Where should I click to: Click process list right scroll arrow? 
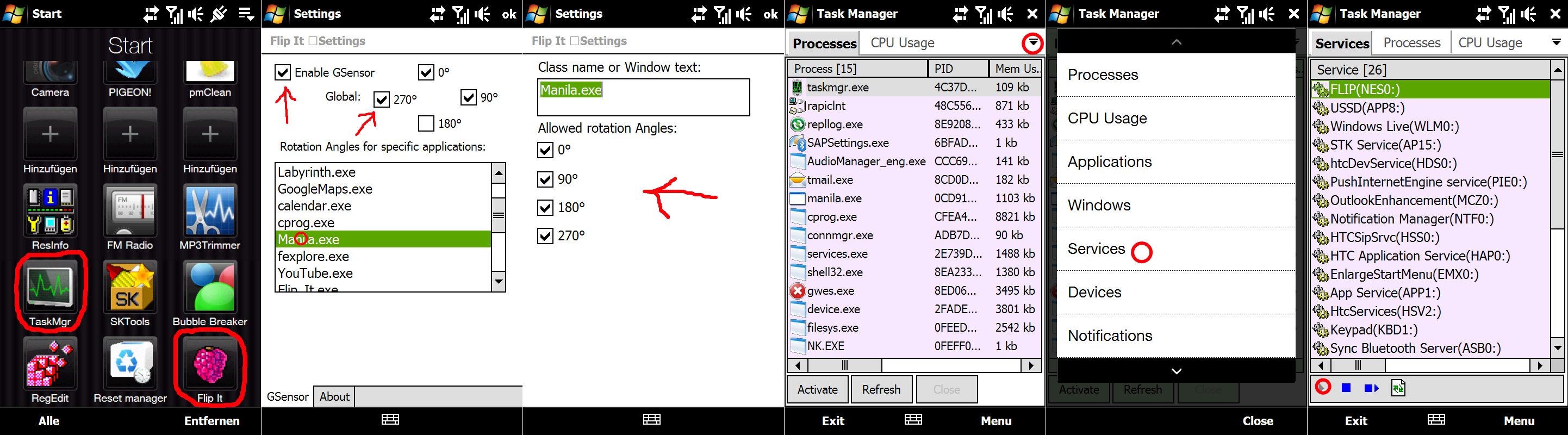(x=1030, y=365)
